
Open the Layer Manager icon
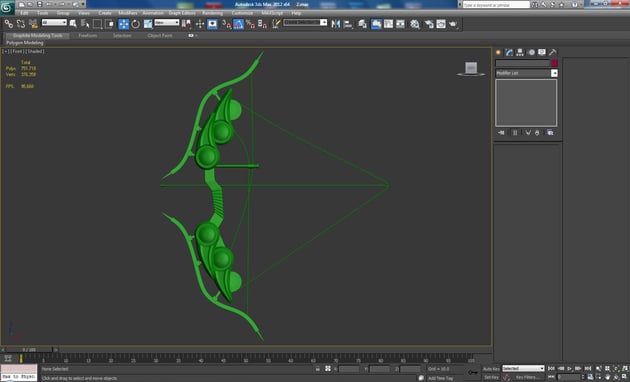tap(362, 24)
